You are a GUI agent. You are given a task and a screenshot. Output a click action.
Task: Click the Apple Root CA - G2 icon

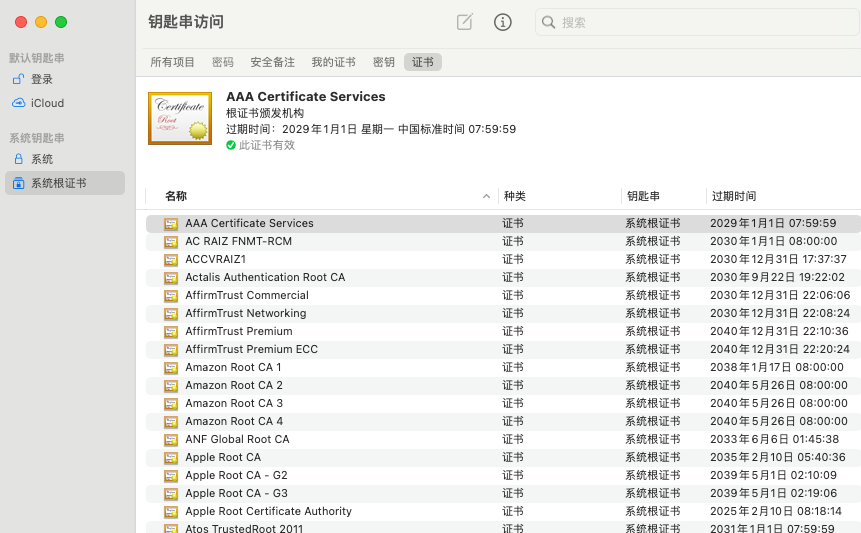point(171,476)
